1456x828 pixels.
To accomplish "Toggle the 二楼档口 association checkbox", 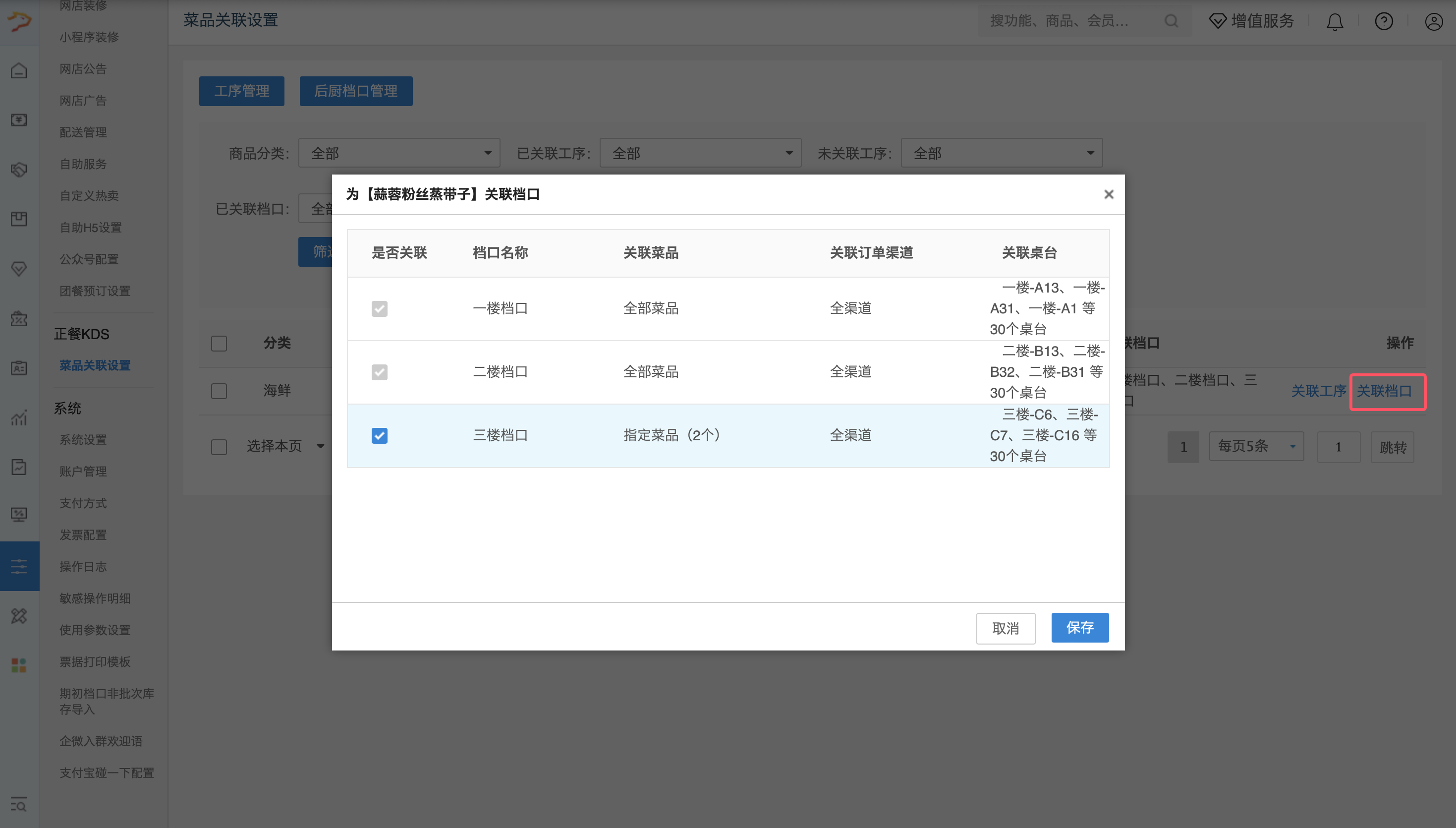I will [x=380, y=372].
